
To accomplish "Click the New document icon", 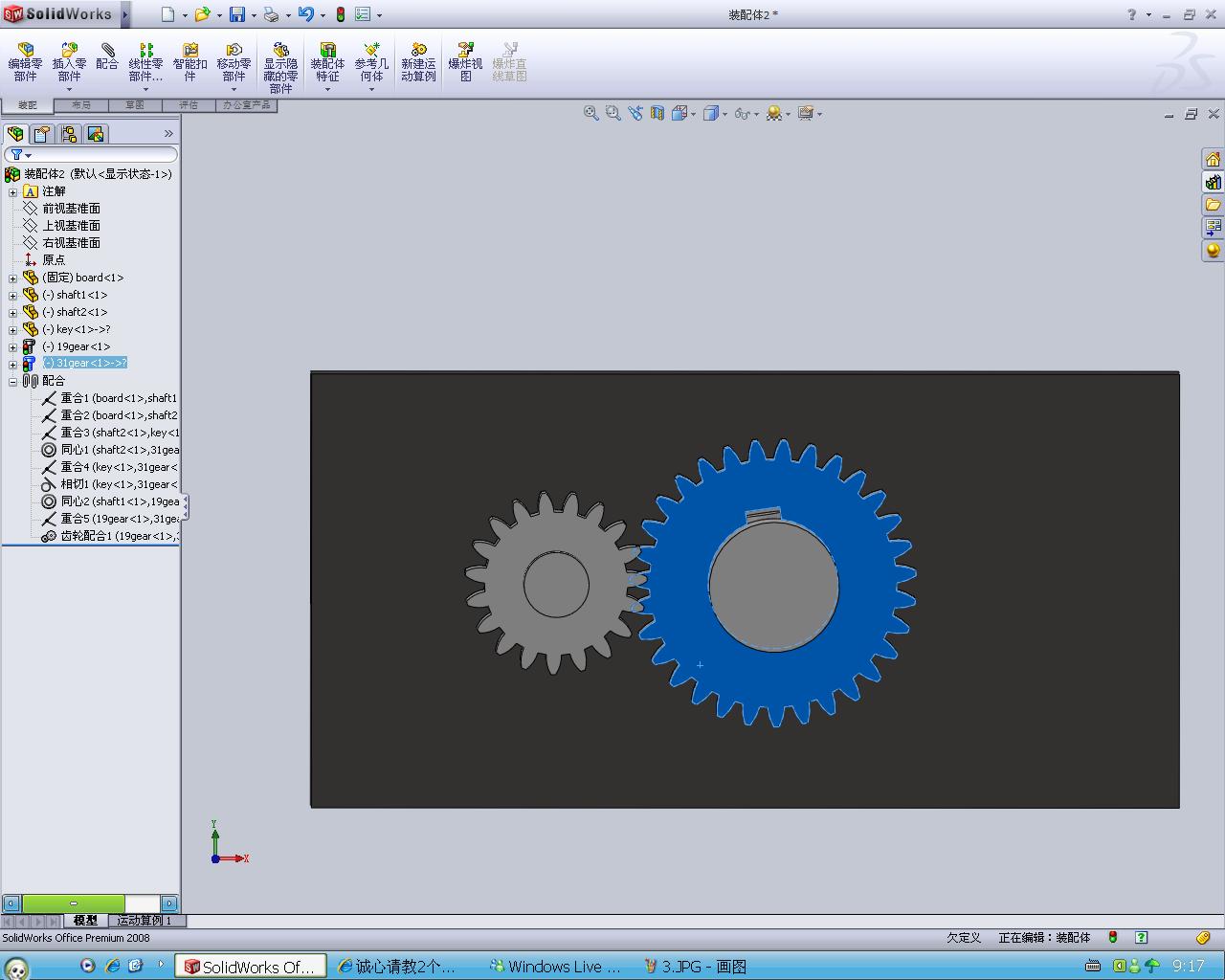I will click(167, 14).
